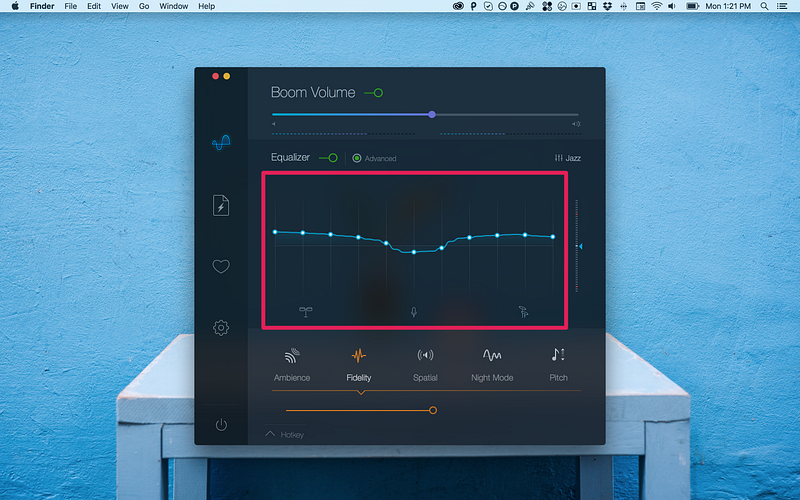Open the boost file icon in sidebar
Viewport: 800px width, 500px height.
tap(221, 206)
